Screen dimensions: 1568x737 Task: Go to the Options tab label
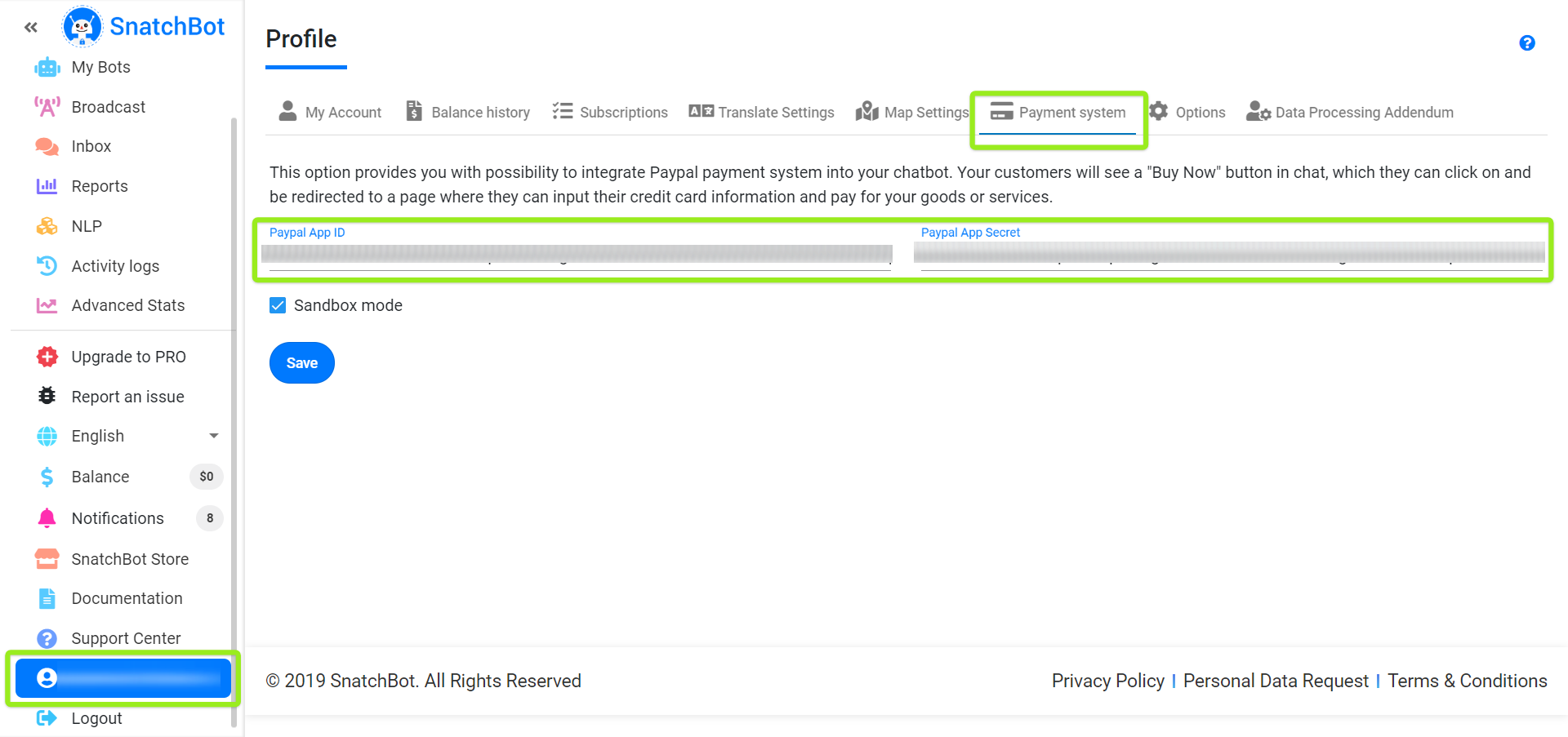coord(1200,112)
